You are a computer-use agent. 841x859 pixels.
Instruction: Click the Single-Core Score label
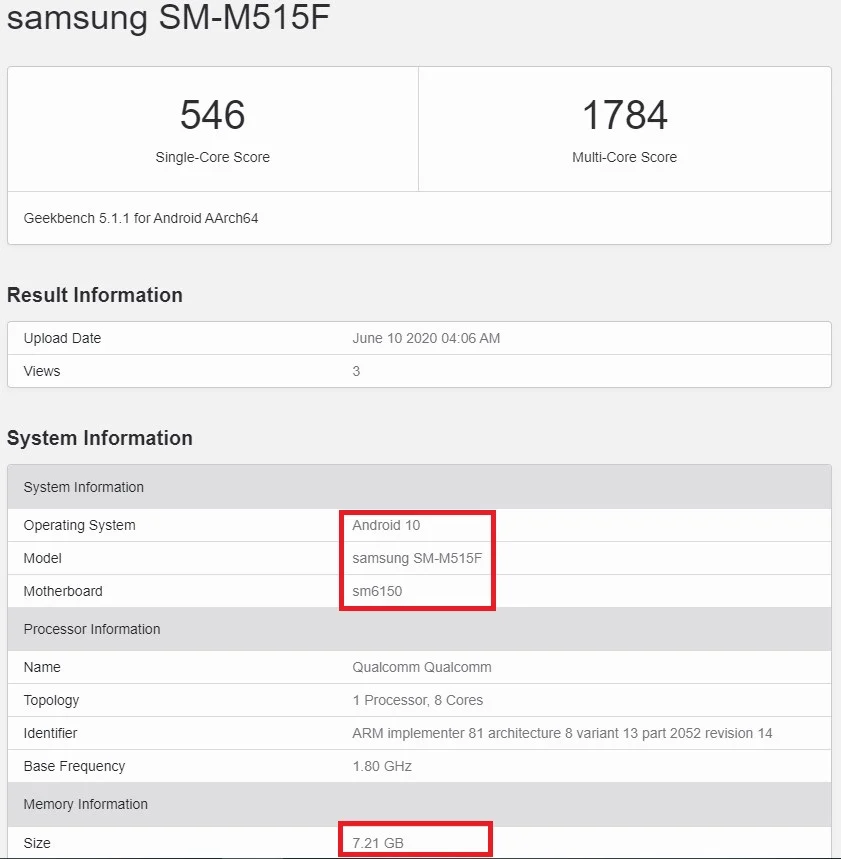click(x=213, y=157)
